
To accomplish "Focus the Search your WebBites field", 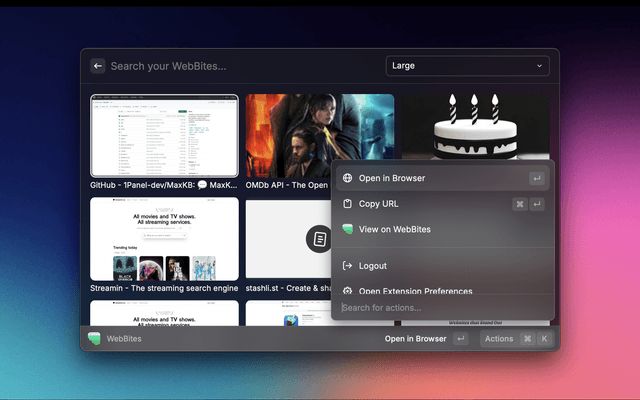I will click(240, 66).
